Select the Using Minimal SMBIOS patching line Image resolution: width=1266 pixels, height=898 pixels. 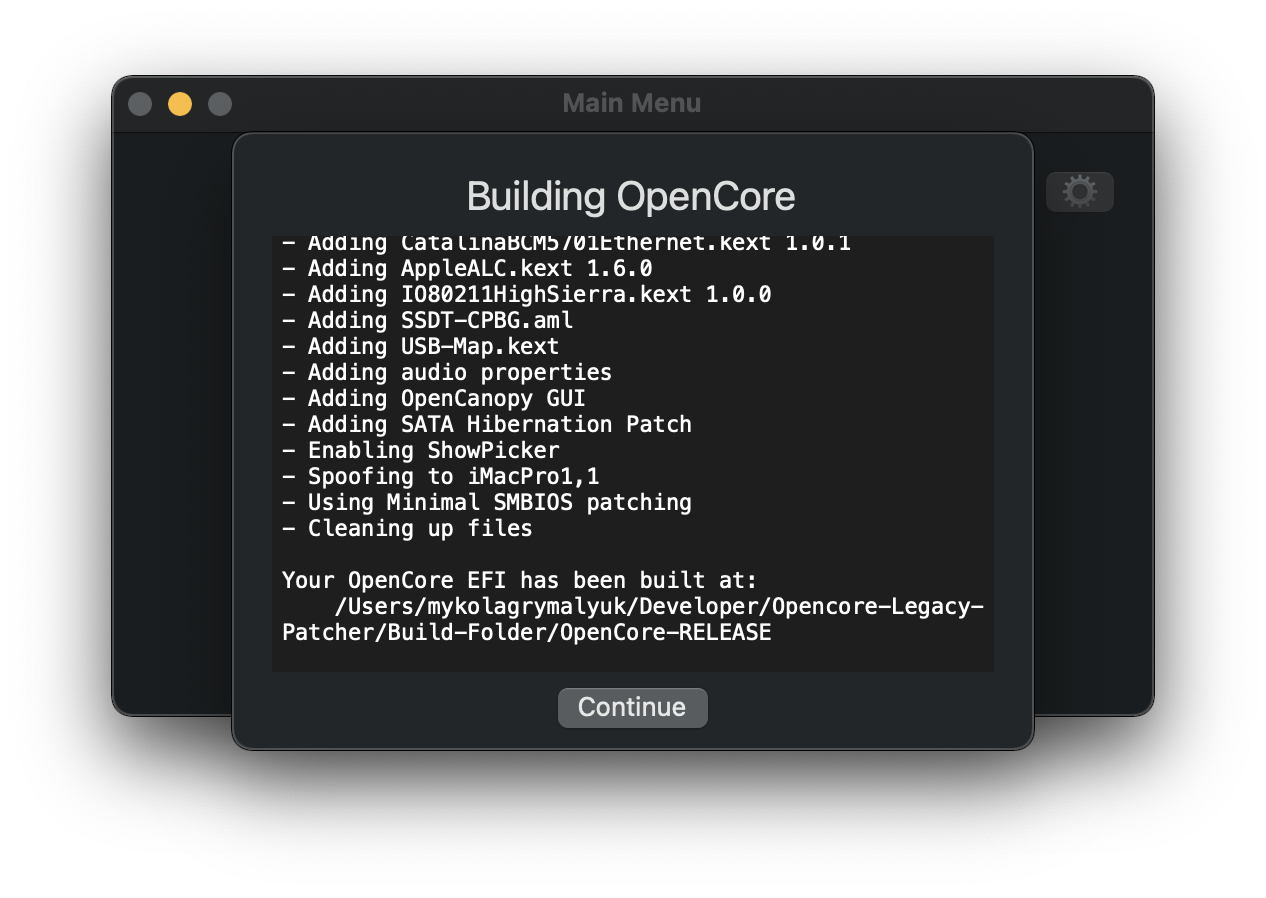pyautogui.click(x=487, y=502)
